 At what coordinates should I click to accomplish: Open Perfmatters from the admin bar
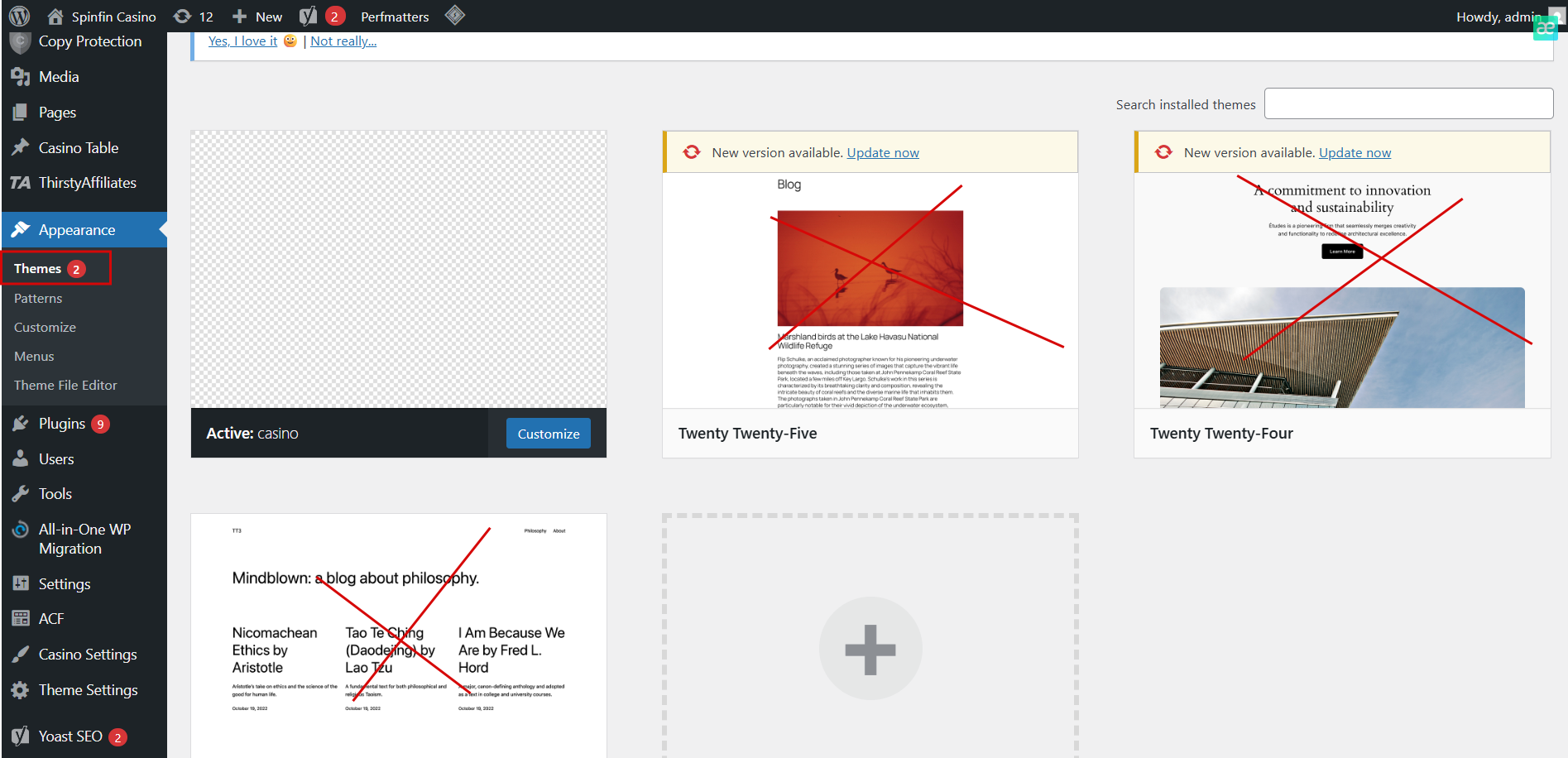click(x=395, y=17)
